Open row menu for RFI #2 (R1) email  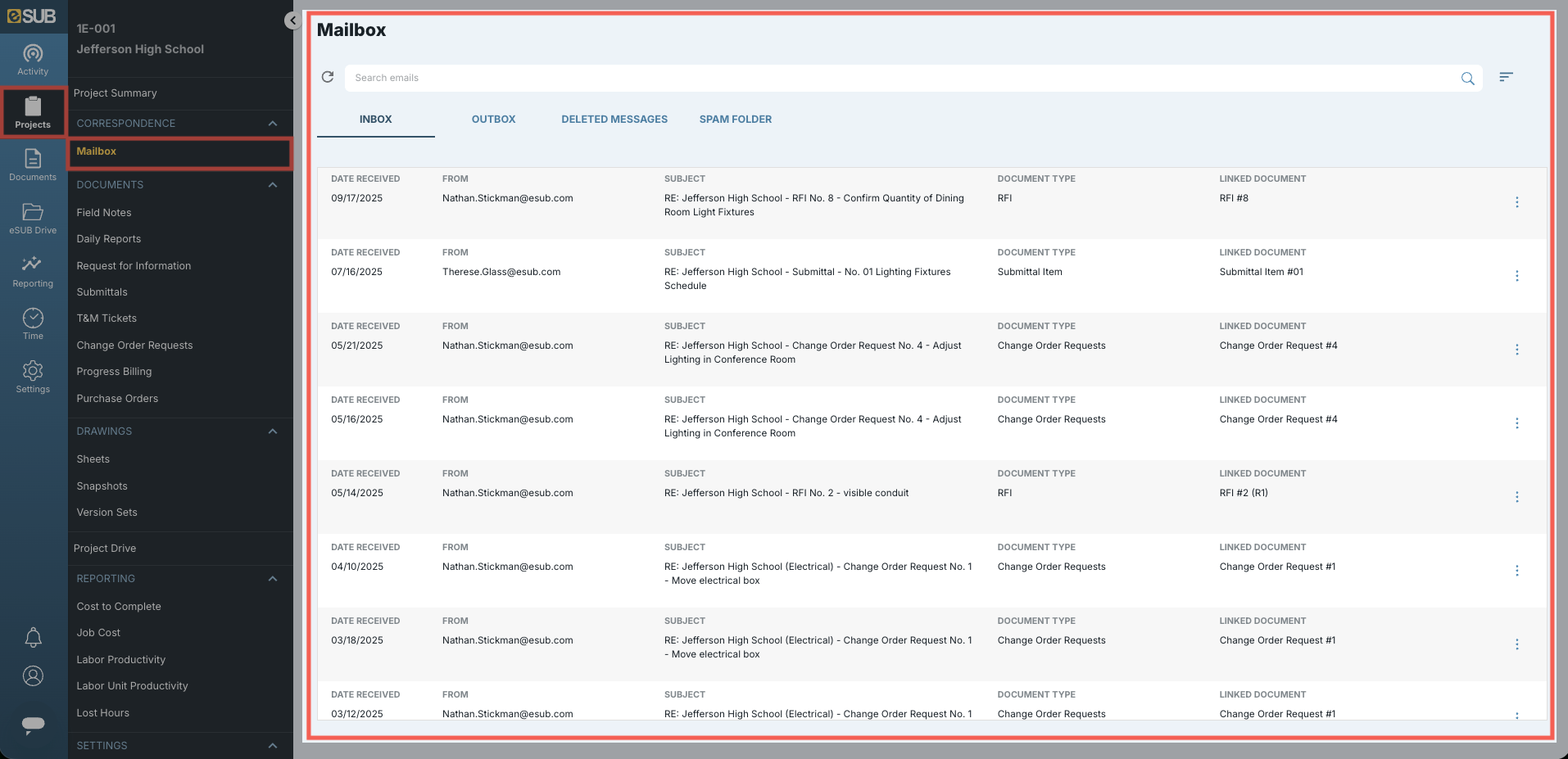pyautogui.click(x=1516, y=497)
